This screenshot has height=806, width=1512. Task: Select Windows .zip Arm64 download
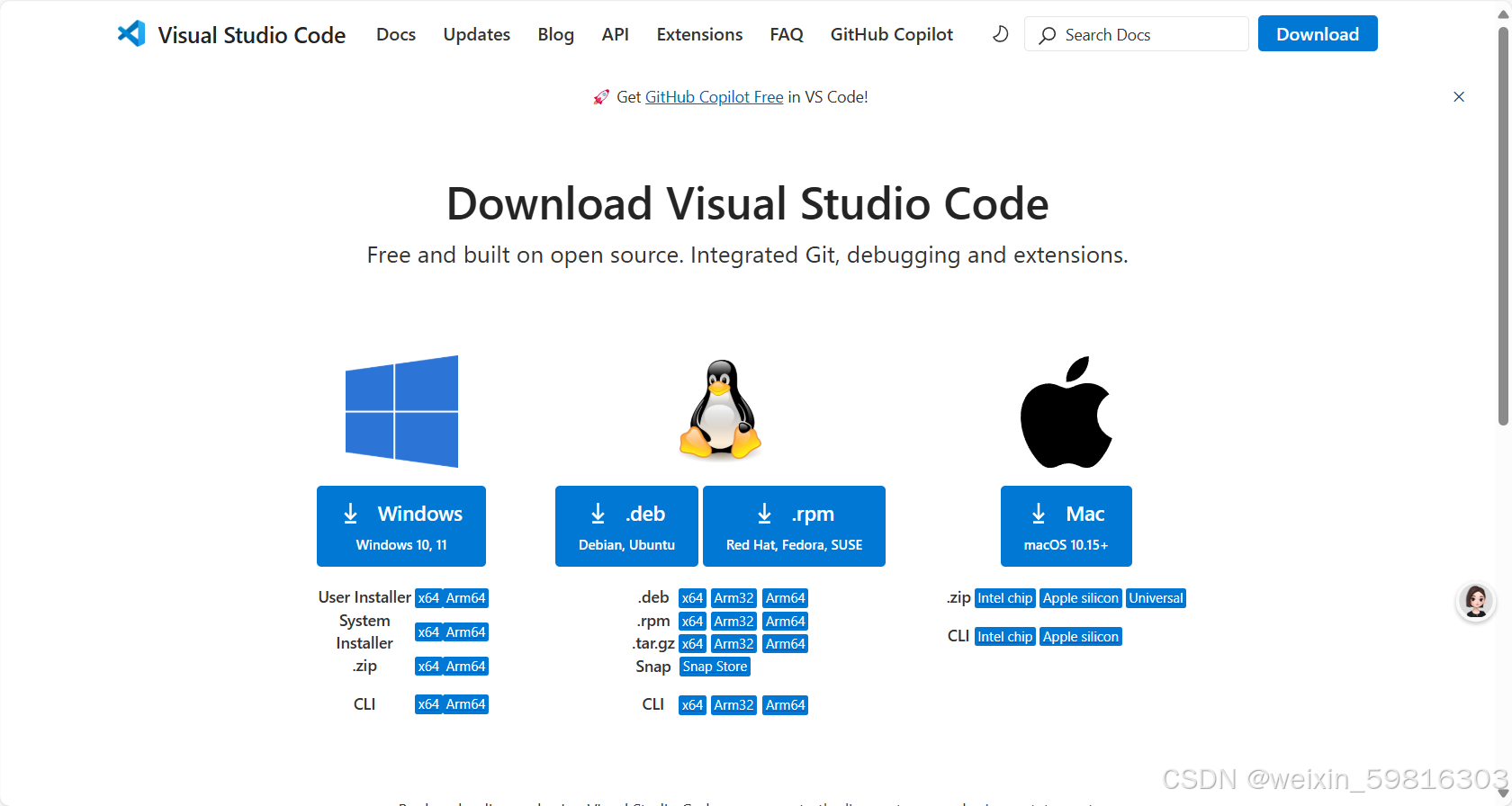point(465,667)
